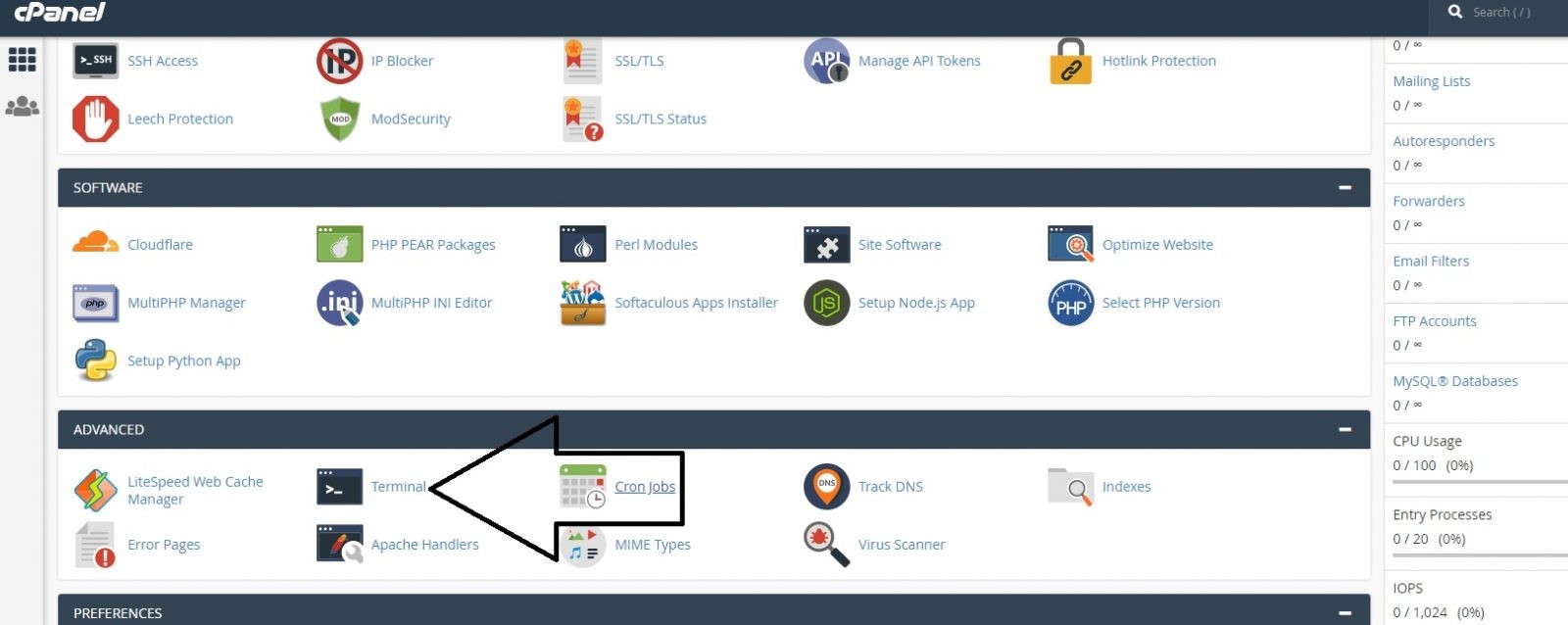
Task: Open the MultiPHP INI Editor icon
Action: click(339, 303)
